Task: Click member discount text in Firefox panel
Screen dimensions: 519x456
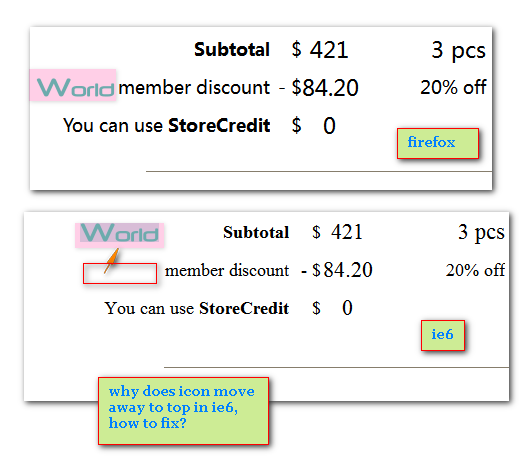Action: click(194, 88)
